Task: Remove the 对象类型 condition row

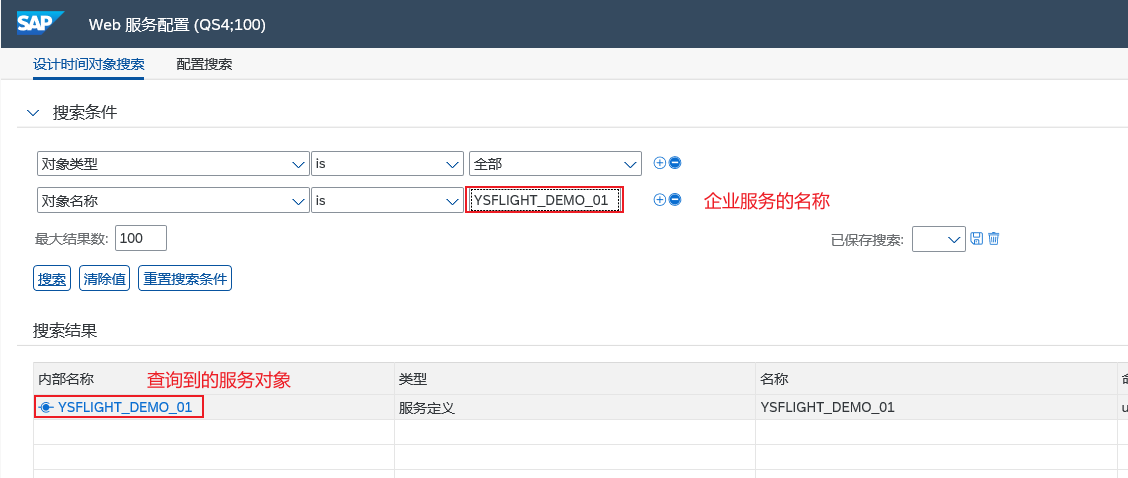Action: [x=675, y=163]
